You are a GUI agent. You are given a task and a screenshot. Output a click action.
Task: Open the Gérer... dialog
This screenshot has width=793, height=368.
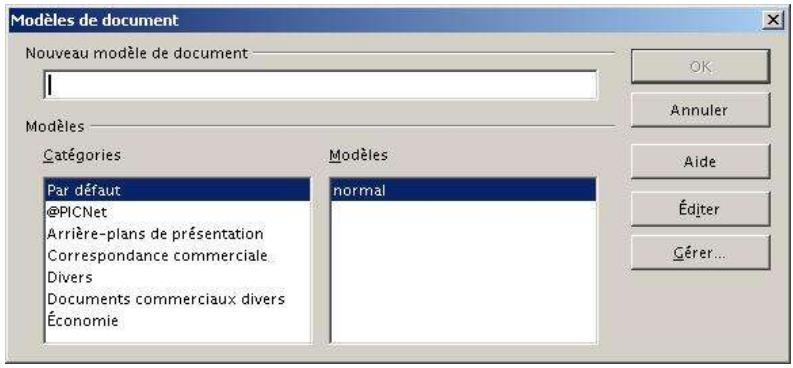(700, 253)
